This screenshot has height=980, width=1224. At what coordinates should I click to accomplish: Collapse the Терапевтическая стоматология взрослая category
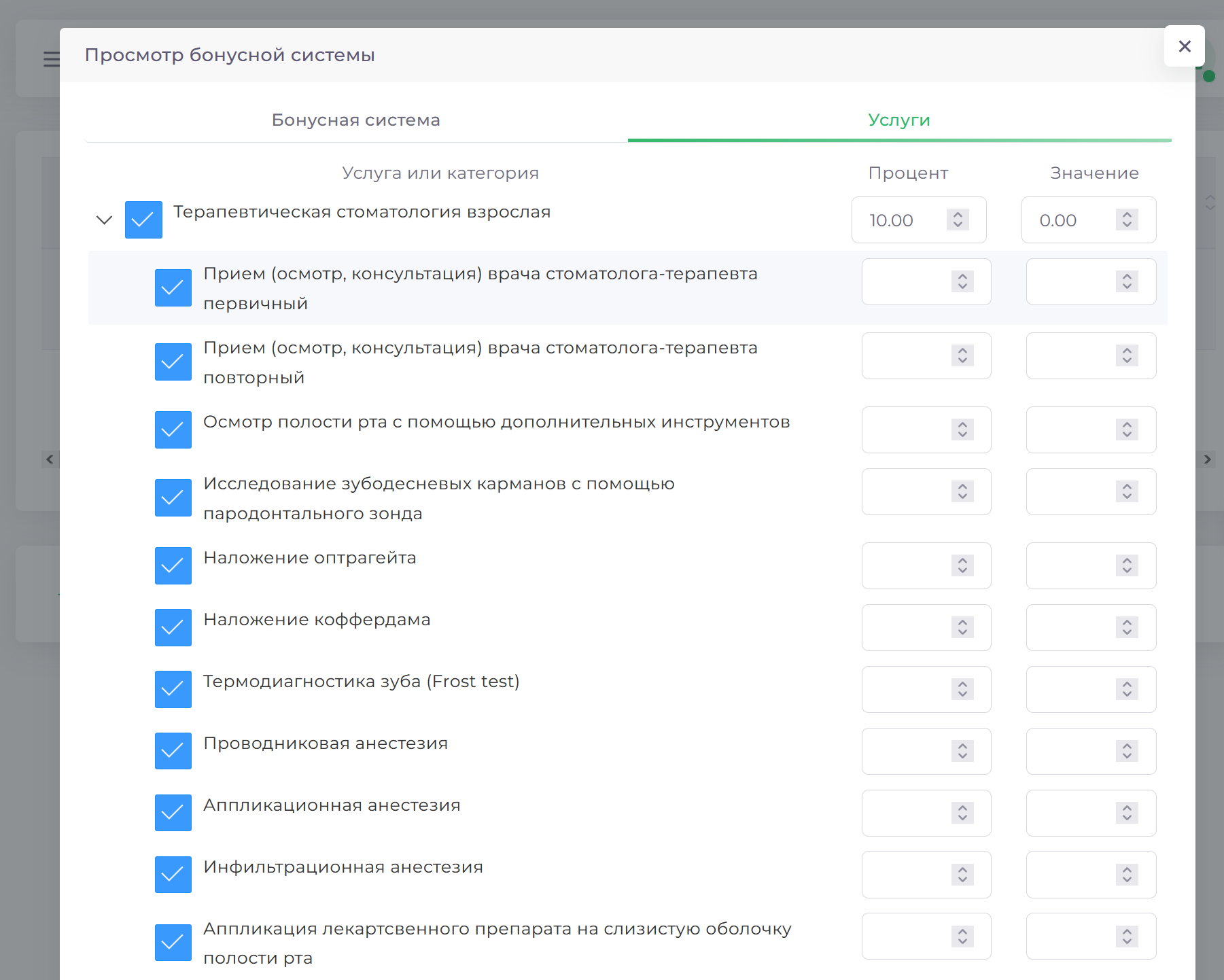click(104, 220)
